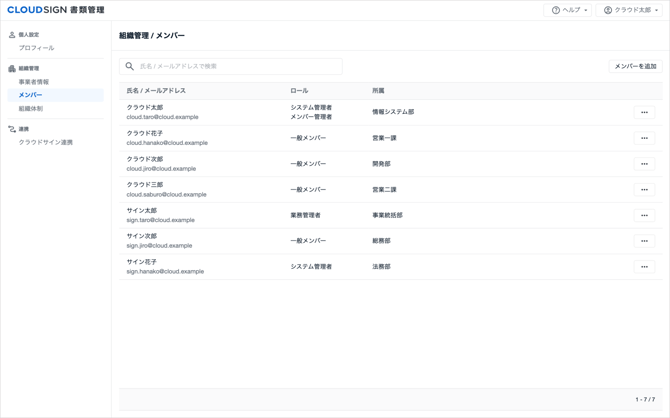Click email sign.taro@cloud.example
The width and height of the screenshot is (670, 418).
160,220
